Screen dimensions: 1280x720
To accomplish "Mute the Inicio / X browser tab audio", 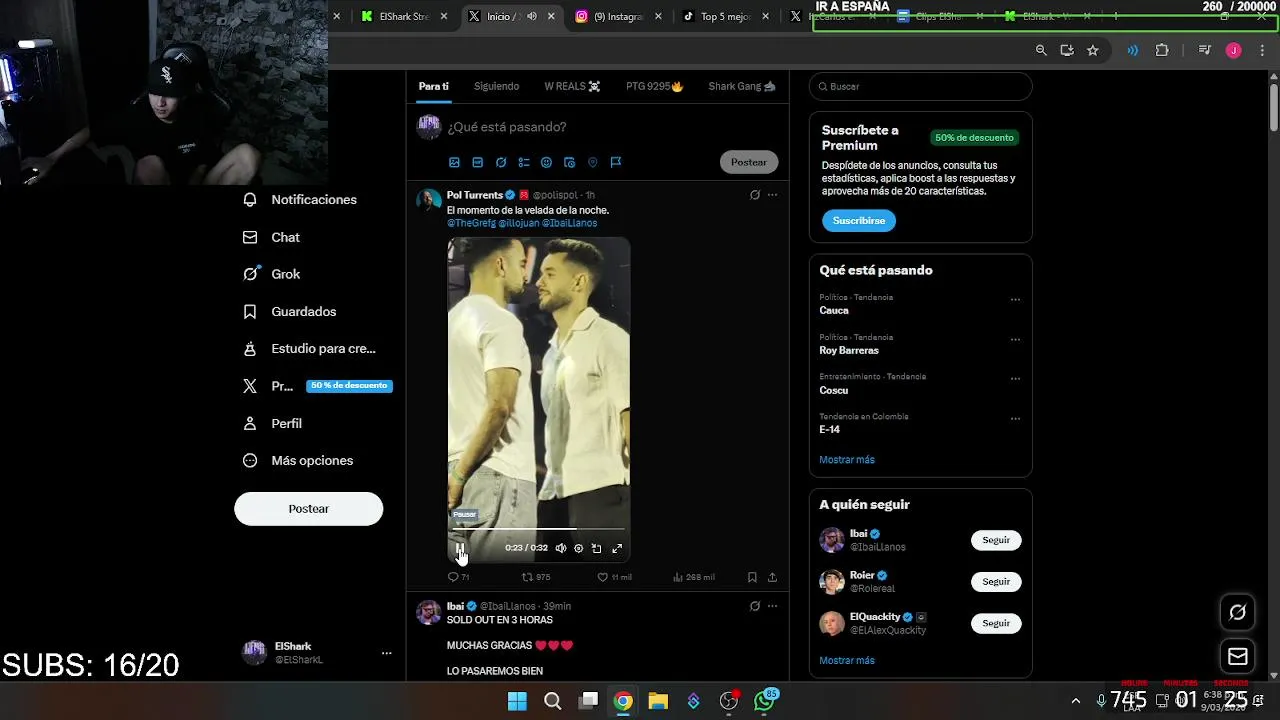I will point(532,16).
